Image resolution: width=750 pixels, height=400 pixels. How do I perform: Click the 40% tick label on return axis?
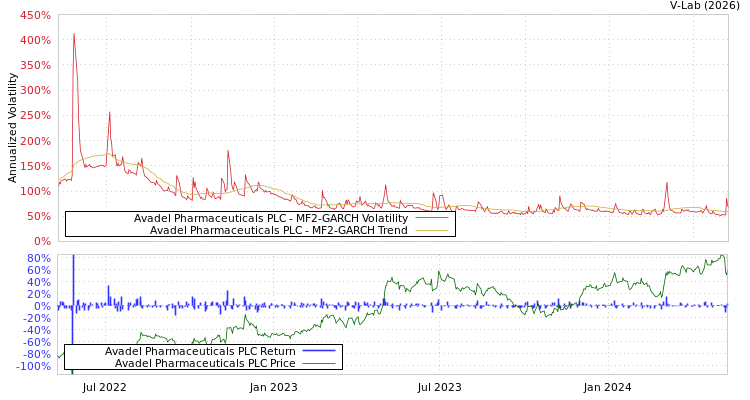click(x=38, y=282)
